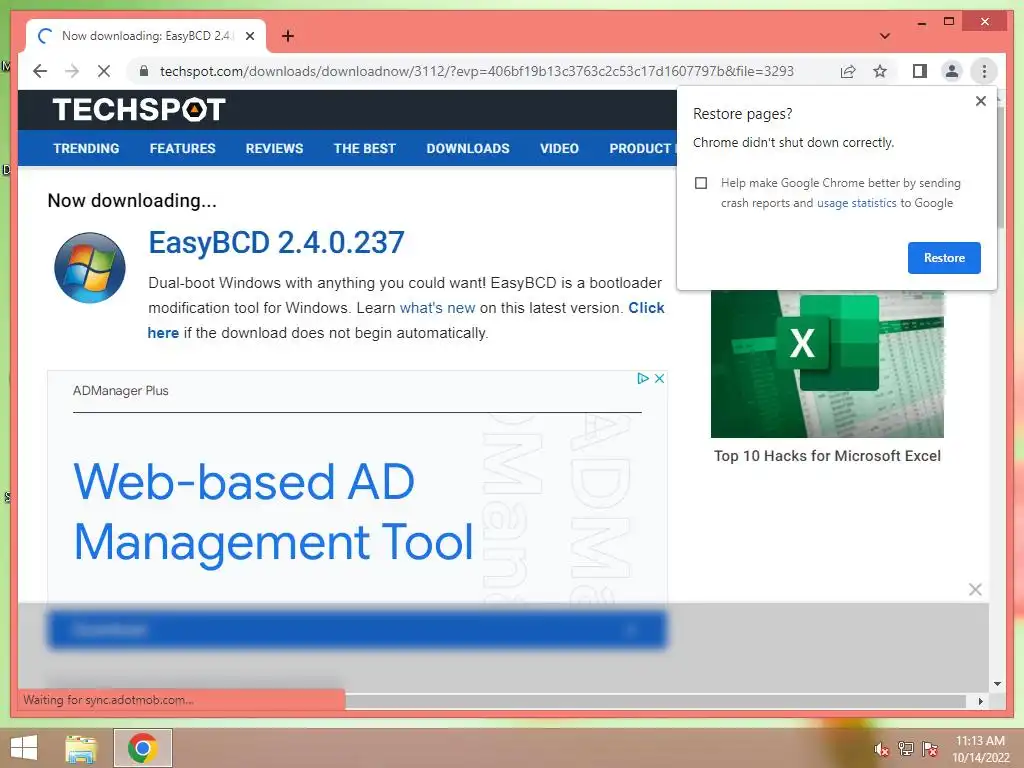The width and height of the screenshot is (1024, 768).
Task: Close the bottom overlay banner X
Action: coord(975,590)
